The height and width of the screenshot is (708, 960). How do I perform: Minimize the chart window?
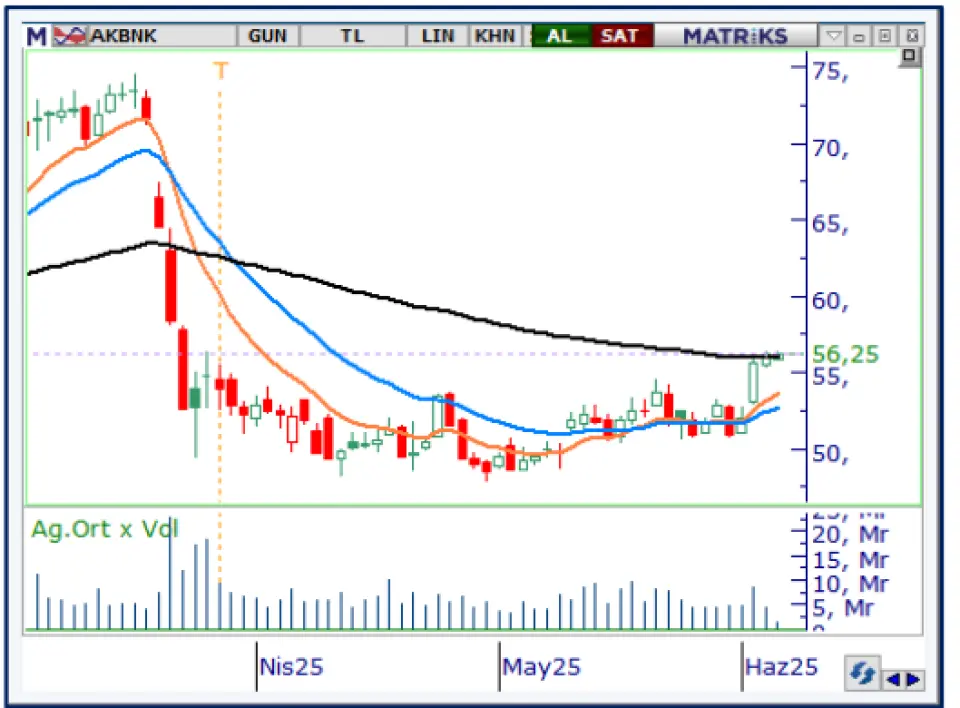(859, 36)
